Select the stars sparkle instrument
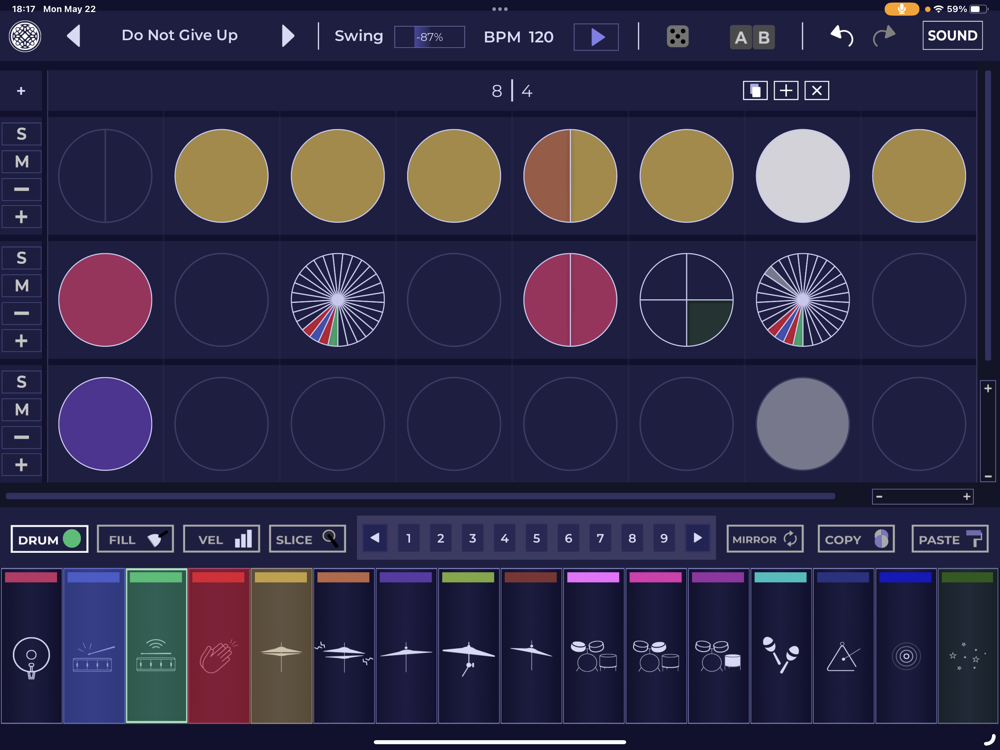Screen dimensions: 1000x750 click(968, 646)
